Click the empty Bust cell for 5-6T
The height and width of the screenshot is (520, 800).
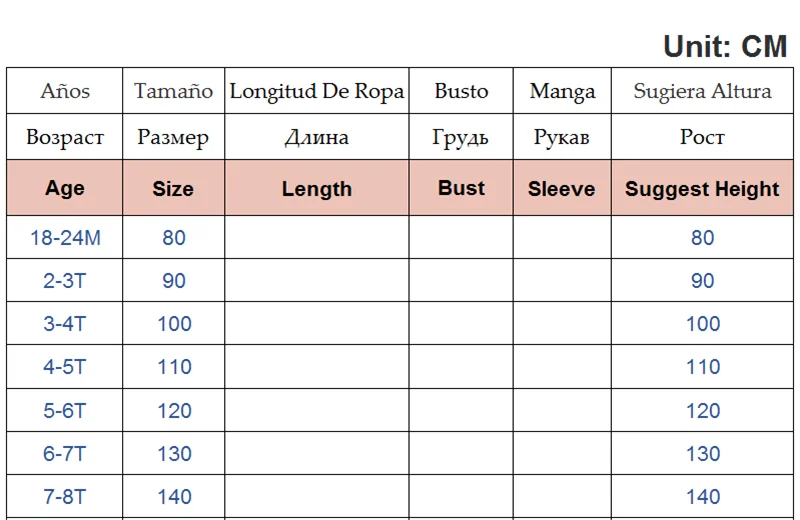click(461, 411)
